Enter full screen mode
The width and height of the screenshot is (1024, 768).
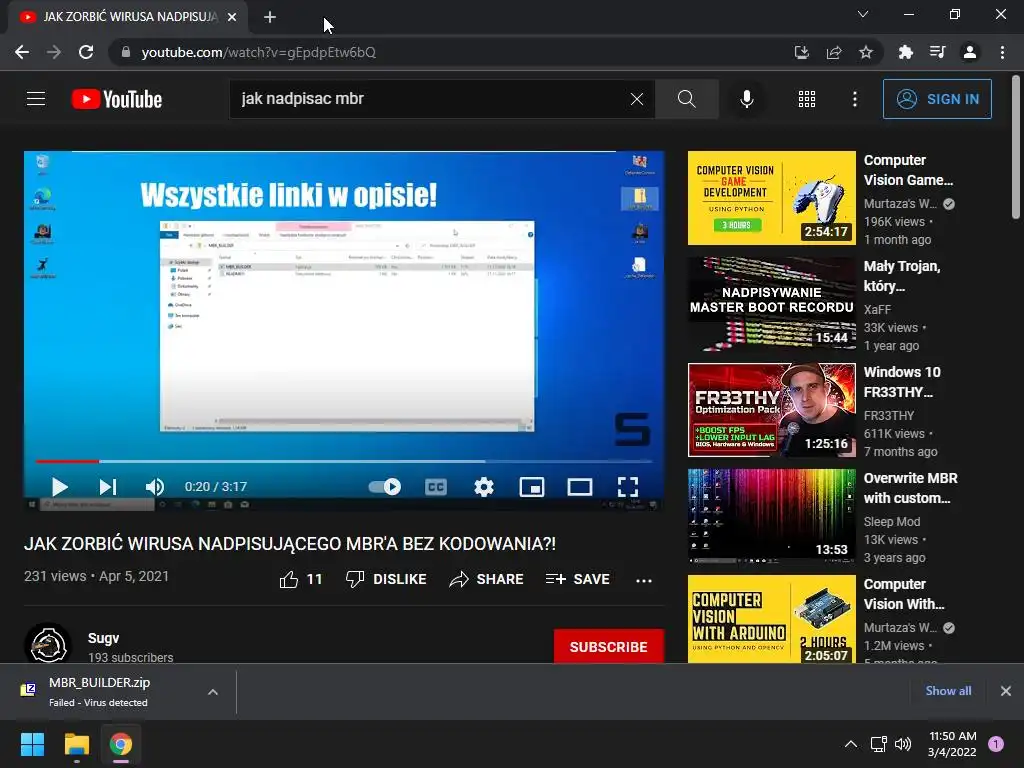pos(628,487)
